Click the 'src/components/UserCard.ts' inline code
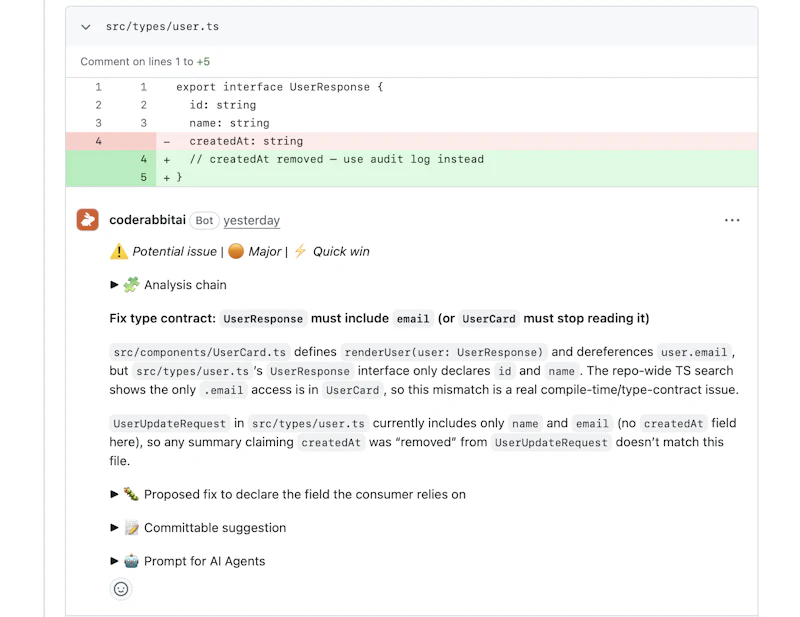 click(x=199, y=352)
